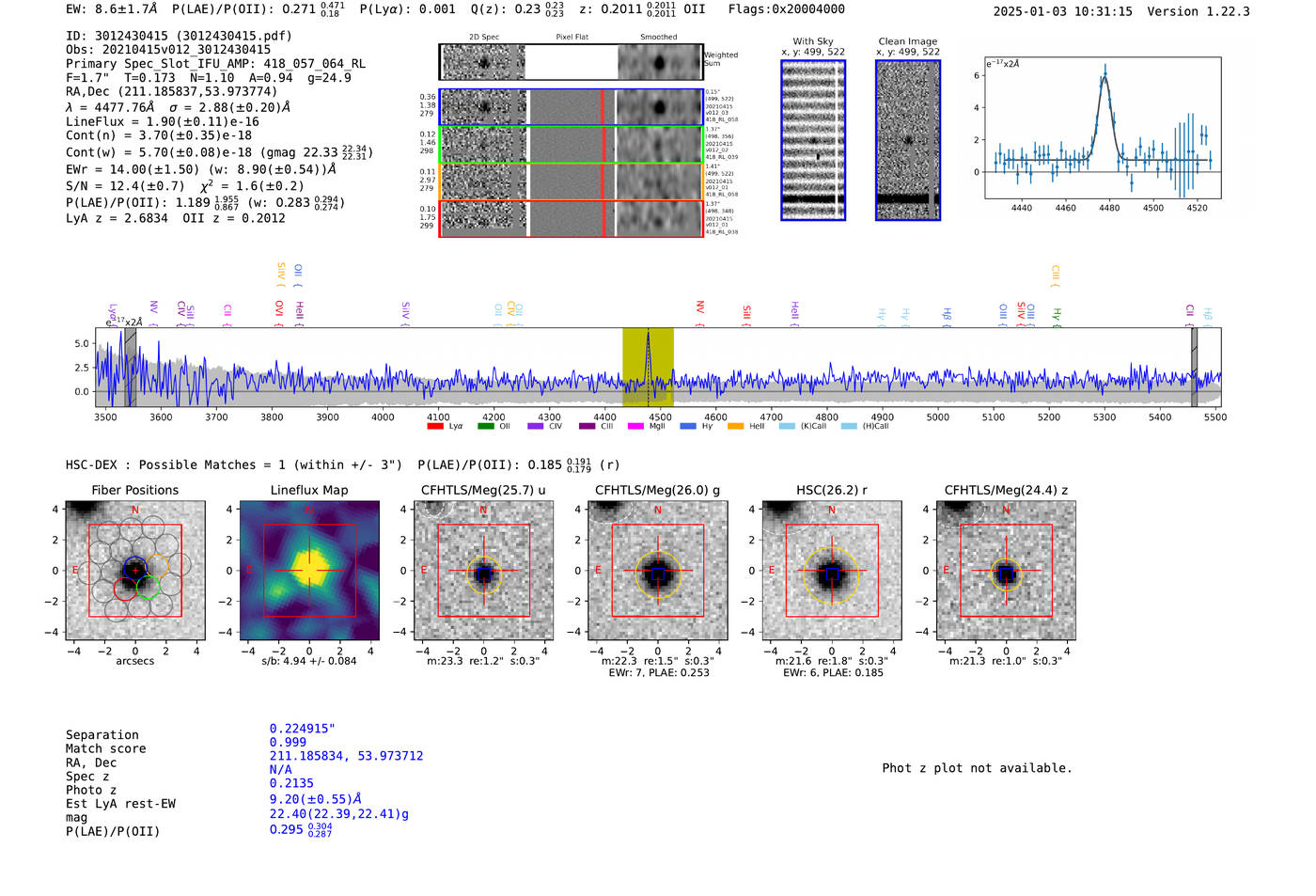1316x896 pixels.
Task: Select the red-bordered fiber 2D spectrum row
Action: point(571,218)
